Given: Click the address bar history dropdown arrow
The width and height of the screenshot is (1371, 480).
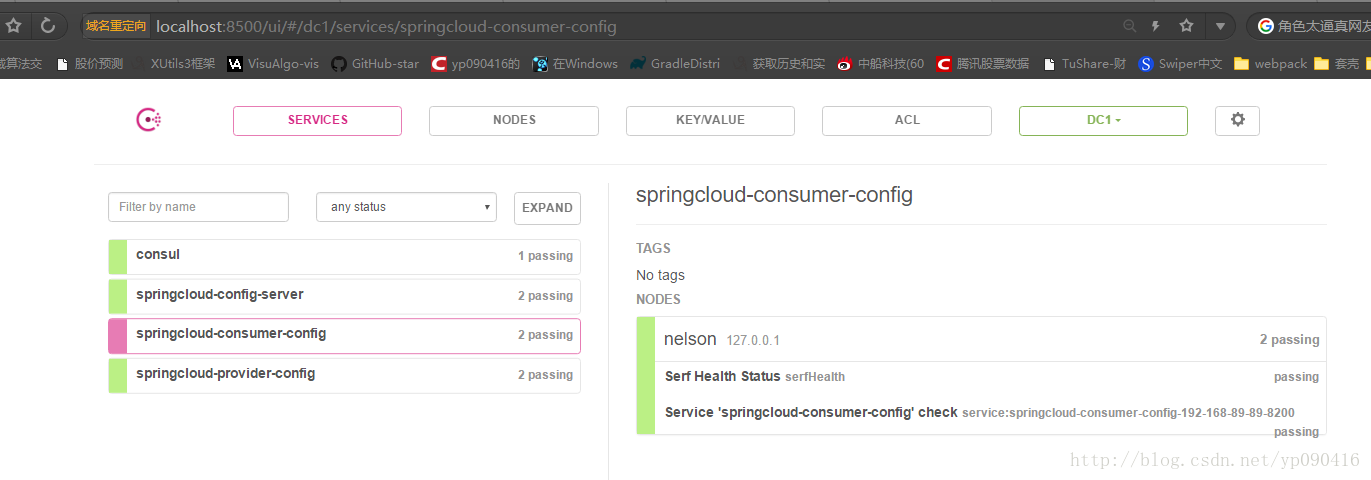Looking at the screenshot, I should point(1220,26).
